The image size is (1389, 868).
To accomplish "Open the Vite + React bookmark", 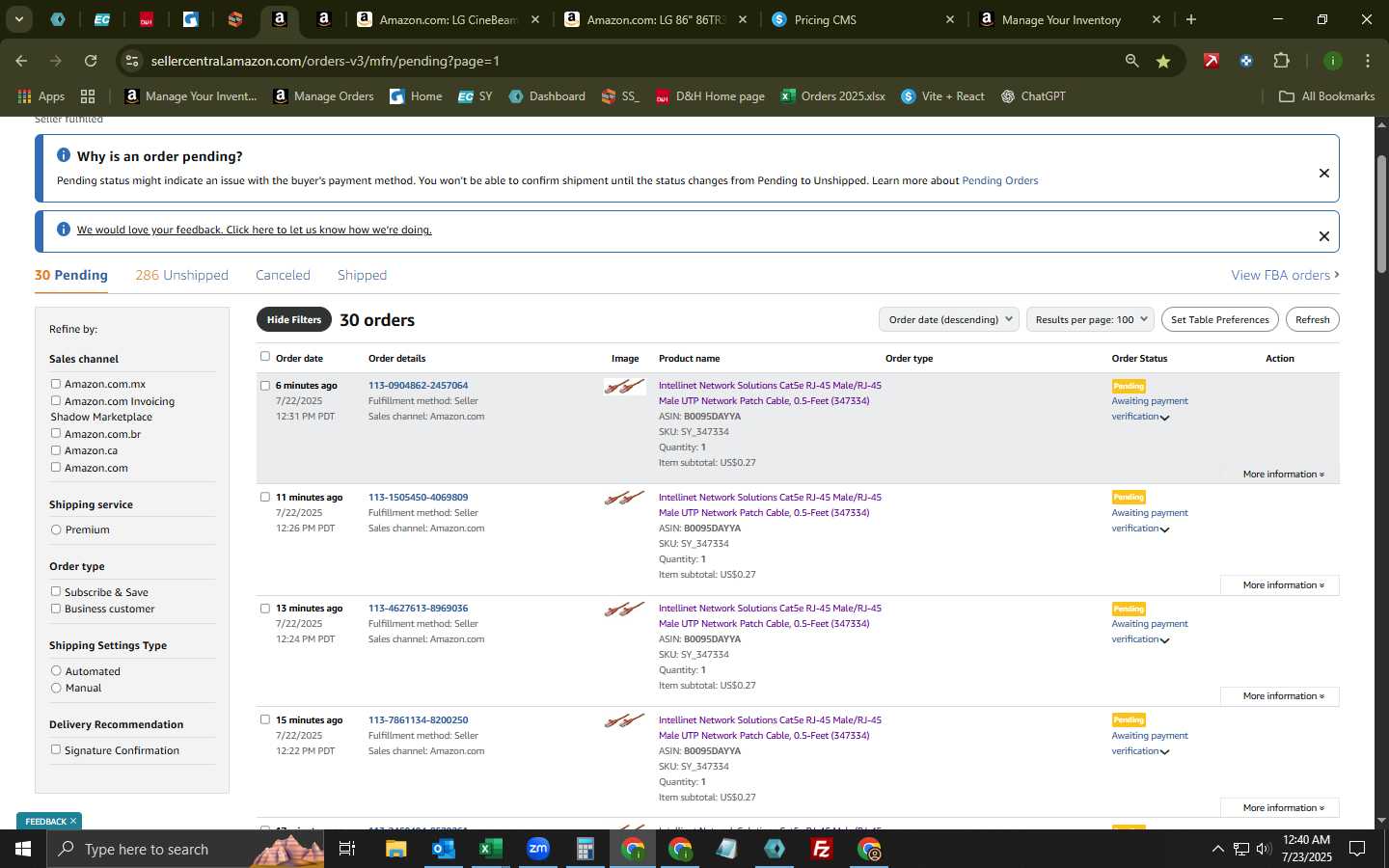I will (x=942, y=96).
